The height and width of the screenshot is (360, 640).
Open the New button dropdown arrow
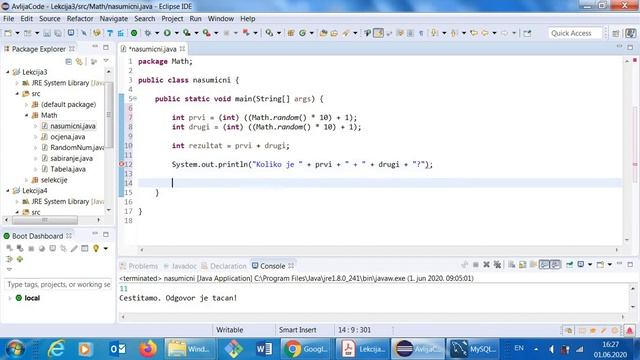coord(17,33)
